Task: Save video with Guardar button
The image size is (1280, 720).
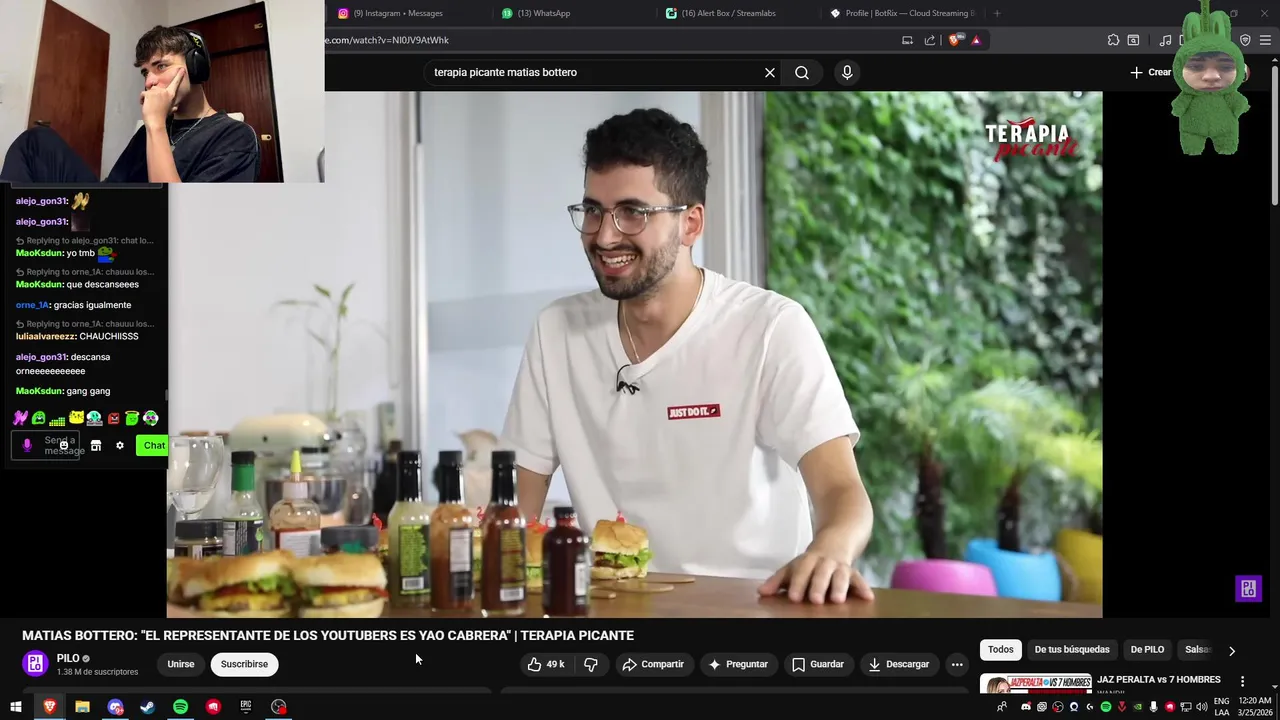Action: [x=818, y=664]
